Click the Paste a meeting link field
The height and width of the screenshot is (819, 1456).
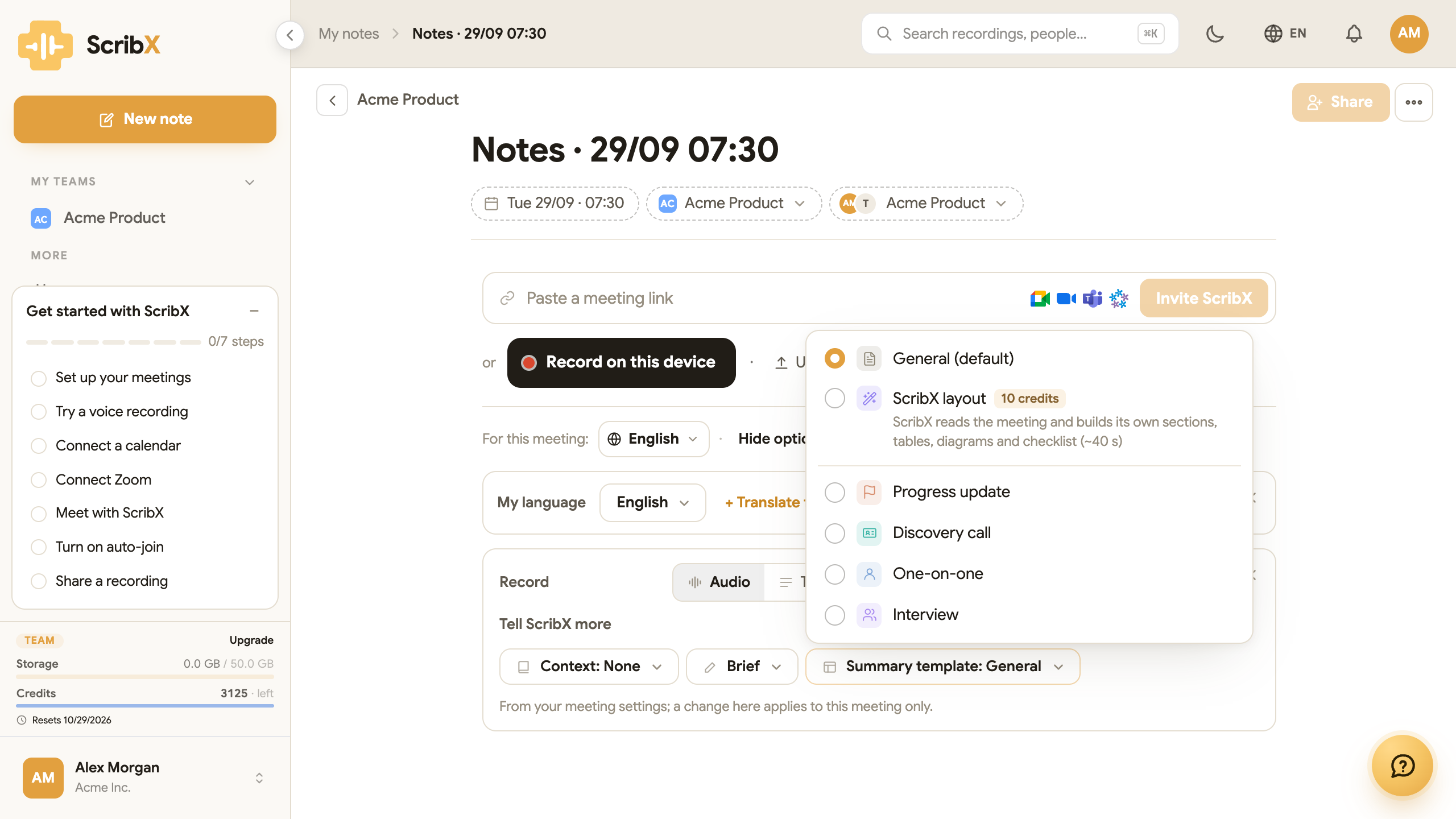coord(762,298)
